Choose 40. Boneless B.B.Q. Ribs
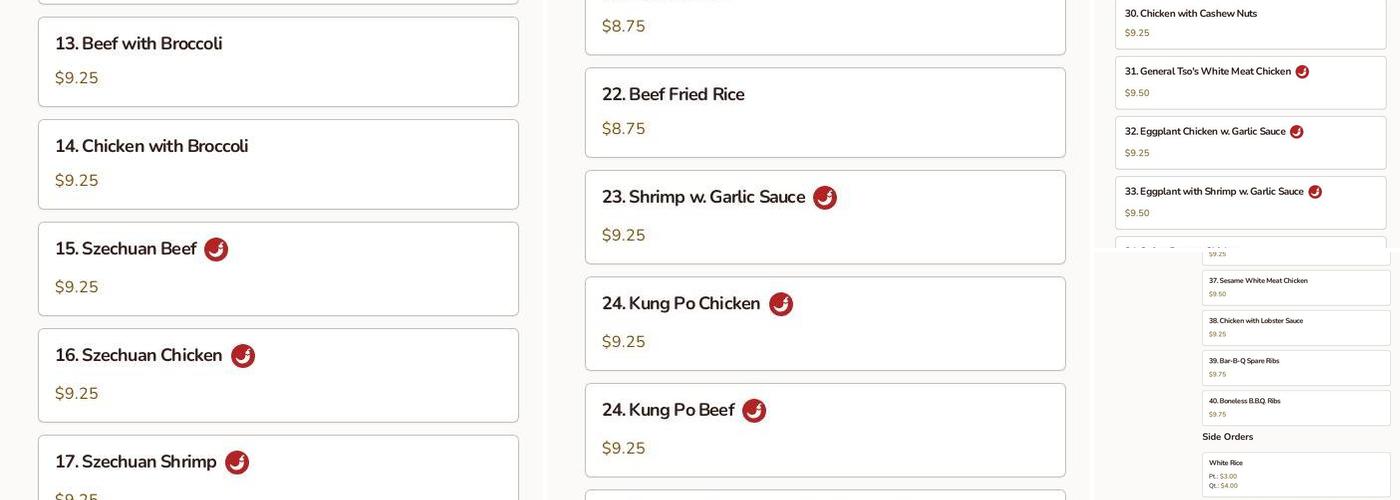Screen dimensions: 1400x500 coord(1296,407)
